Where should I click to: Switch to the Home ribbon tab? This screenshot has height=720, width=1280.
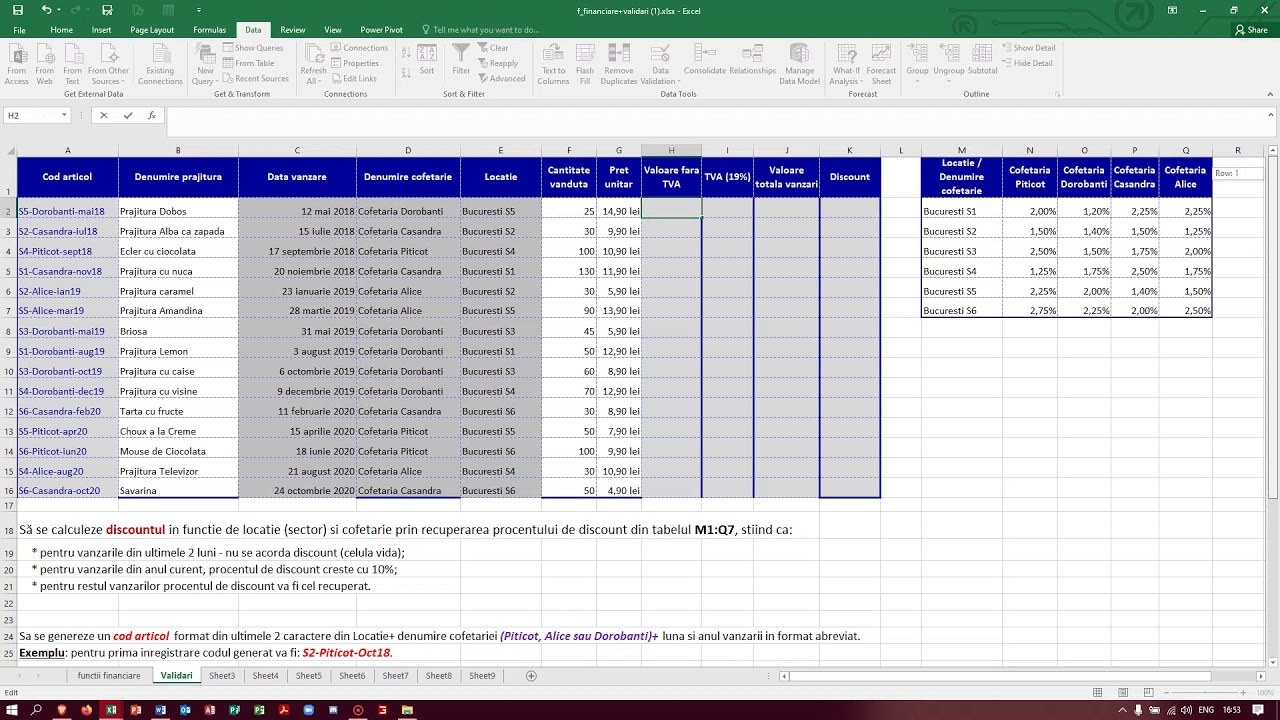(x=62, y=30)
